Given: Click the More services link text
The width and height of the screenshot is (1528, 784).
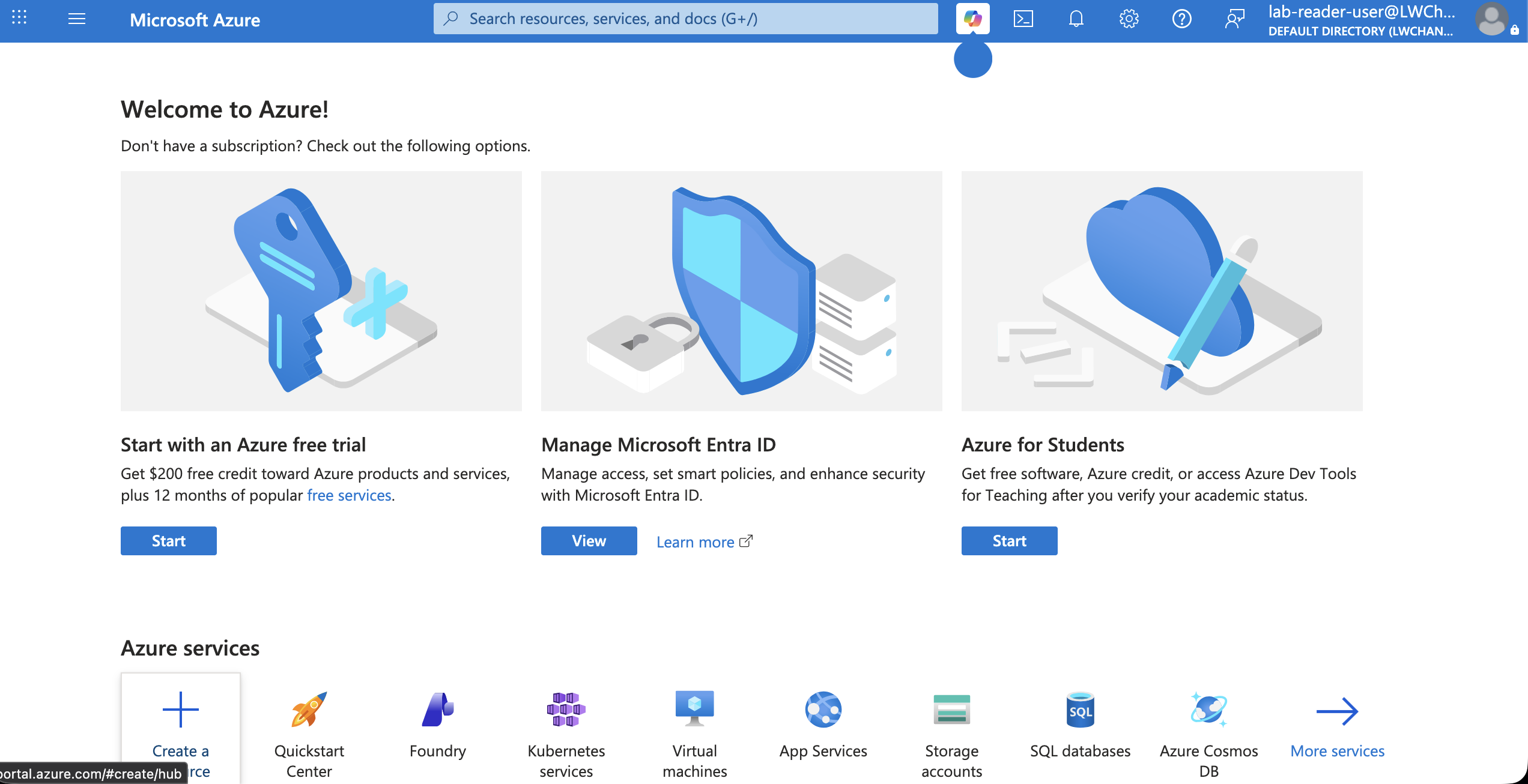Looking at the screenshot, I should 1338,751.
